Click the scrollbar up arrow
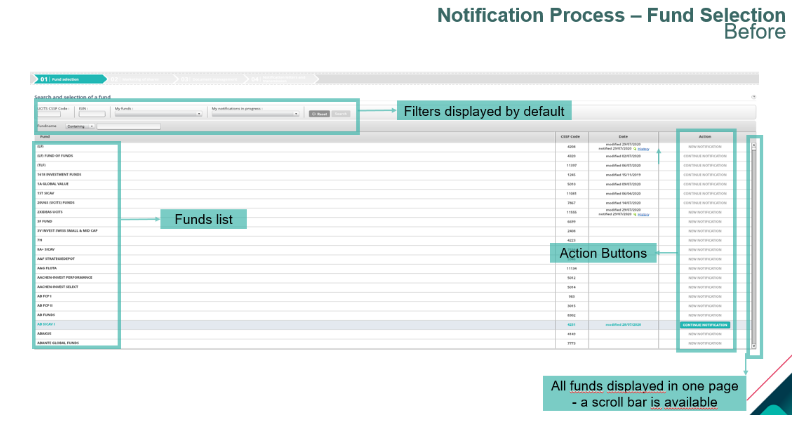Screen dimensions: 804x431 [753, 143]
